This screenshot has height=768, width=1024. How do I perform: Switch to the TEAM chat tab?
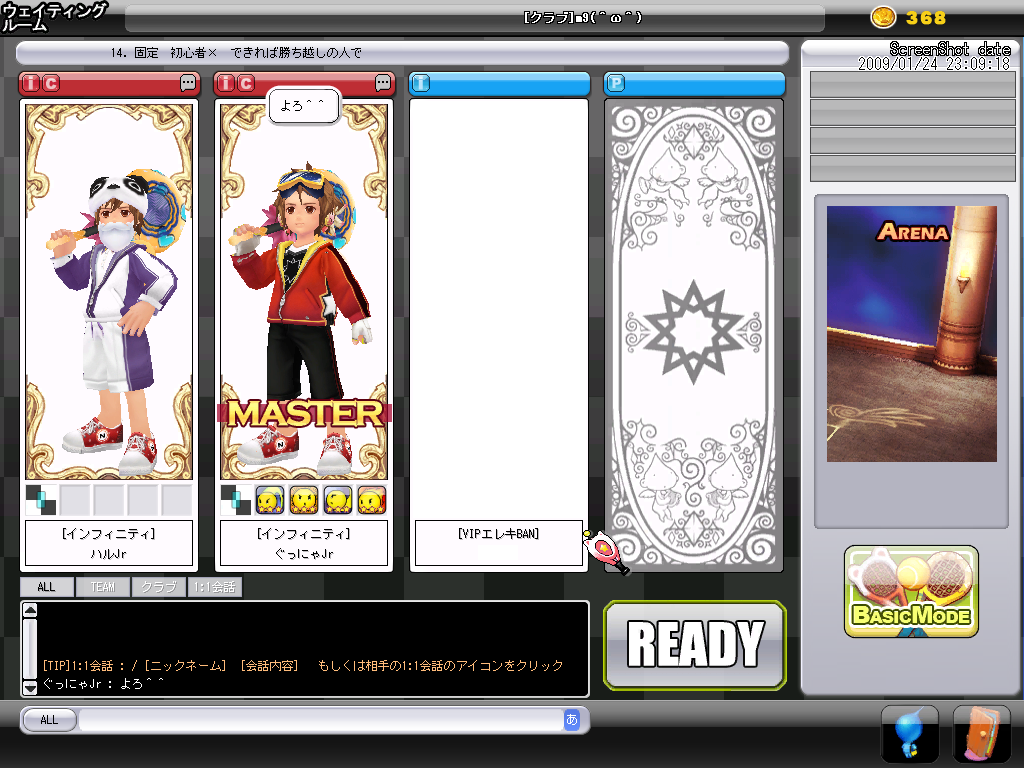click(x=102, y=587)
